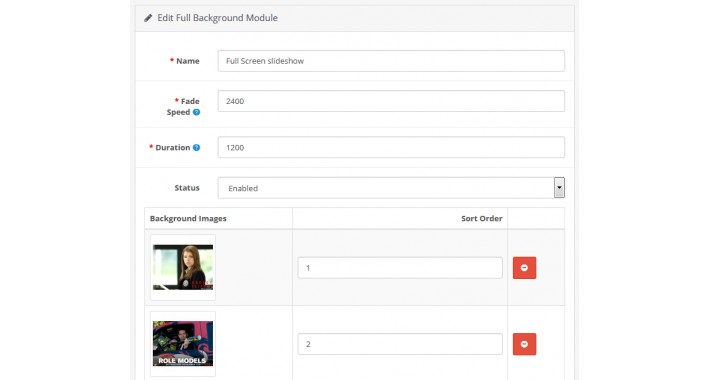Viewport: 710px width, 380px height.
Task: Click the Fade Speed label text
Action: pyautogui.click(x=183, y=106)
